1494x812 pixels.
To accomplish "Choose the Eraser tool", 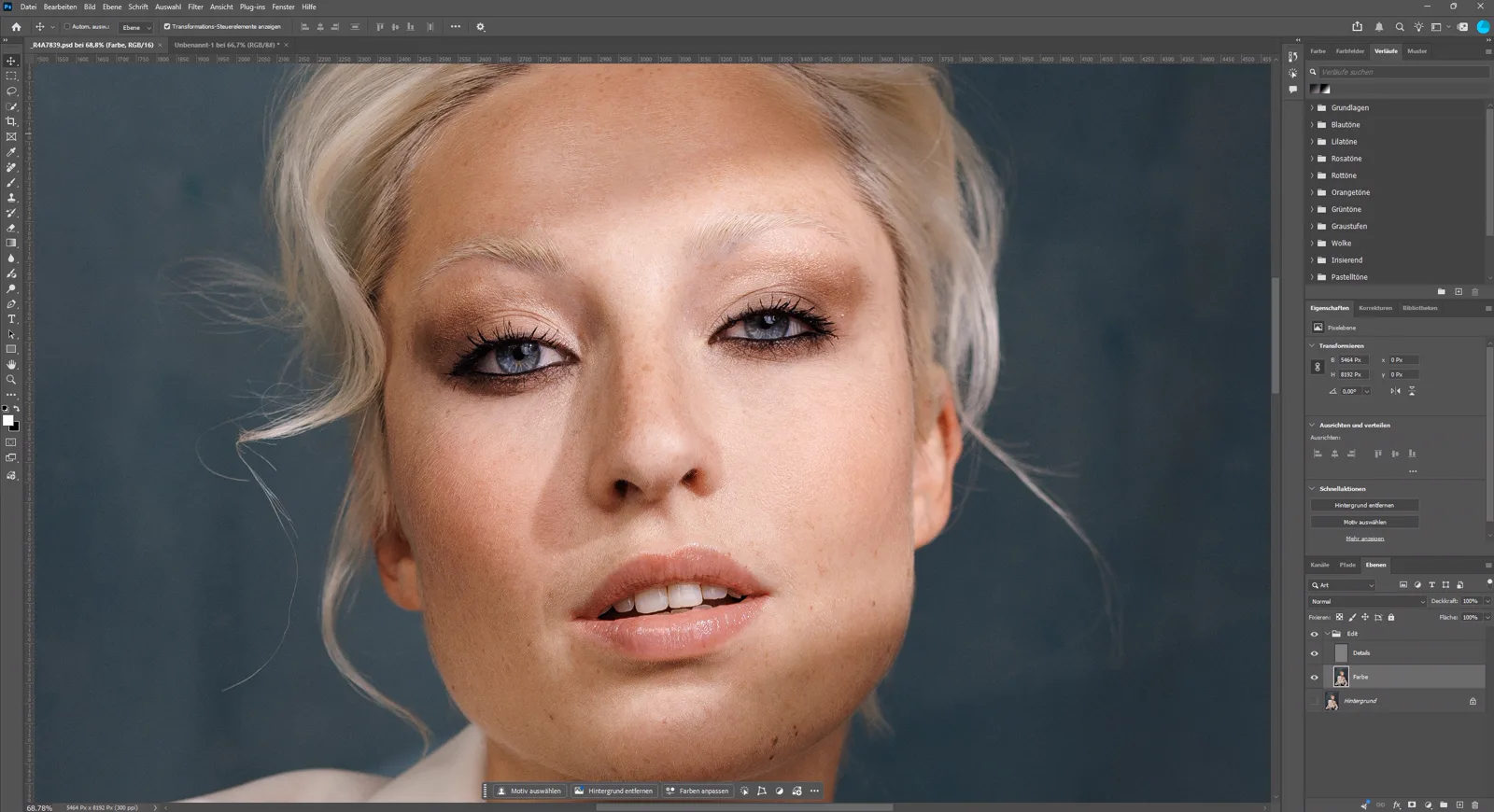I will [x=11, y=228].
